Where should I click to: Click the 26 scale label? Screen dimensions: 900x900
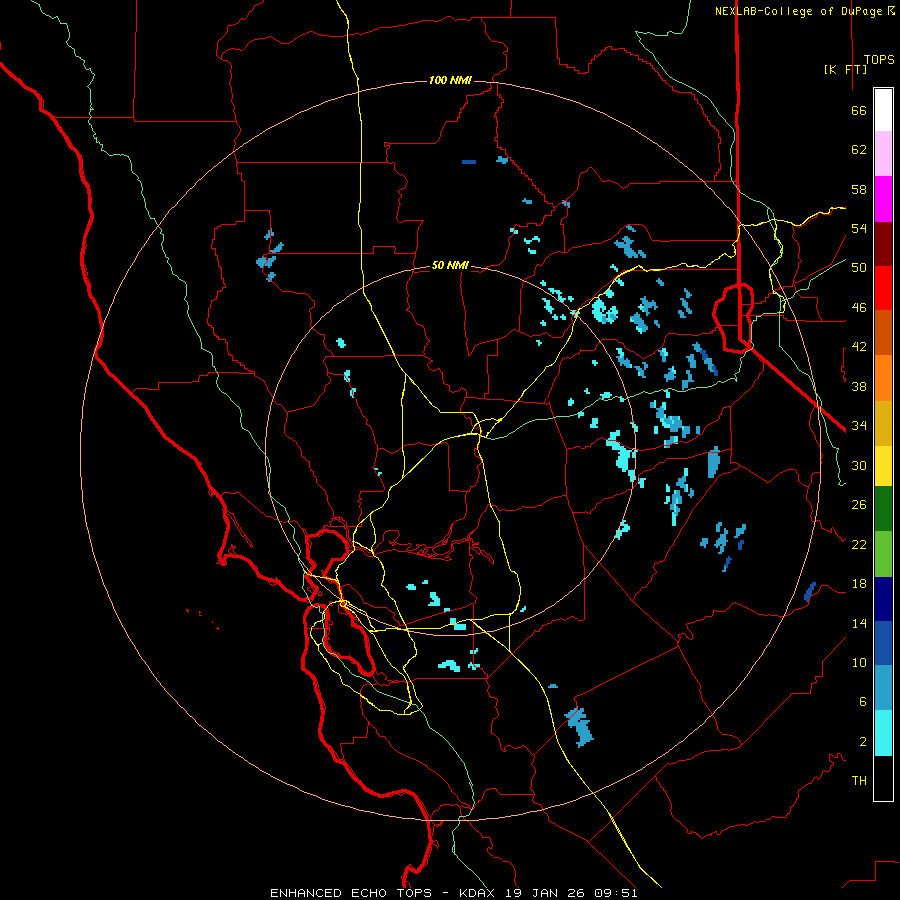point(859,505)
